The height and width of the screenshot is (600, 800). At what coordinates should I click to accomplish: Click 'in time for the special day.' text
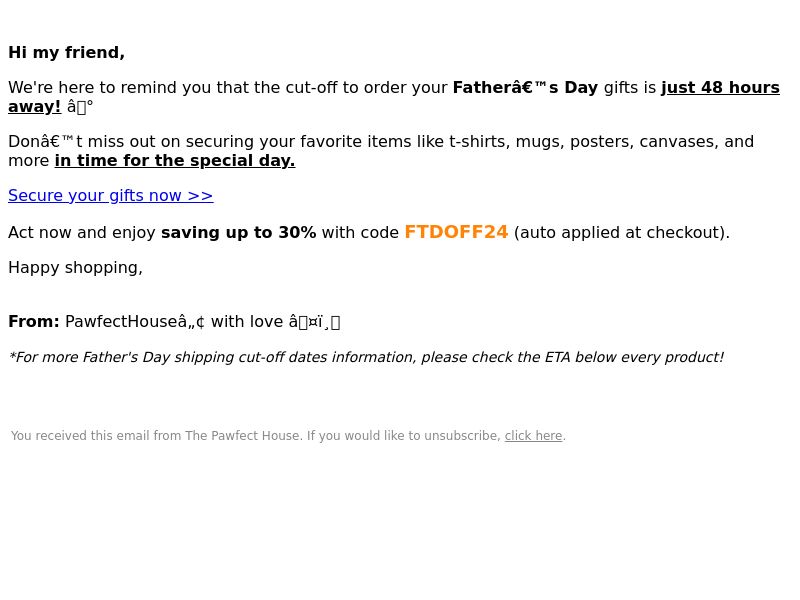pyautogui.click(x=175, y=161)
